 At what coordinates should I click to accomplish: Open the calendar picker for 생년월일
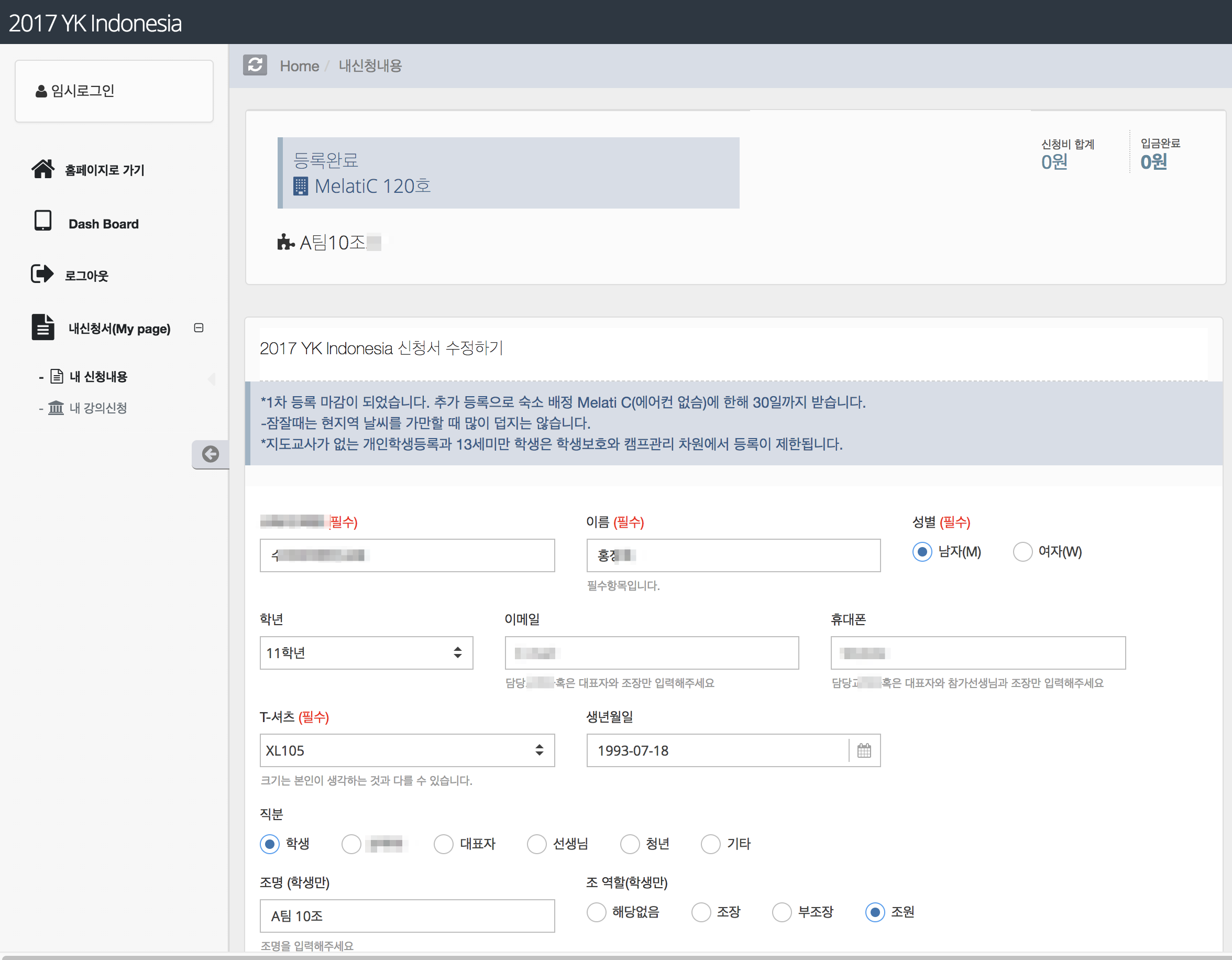tap(864, 750)
